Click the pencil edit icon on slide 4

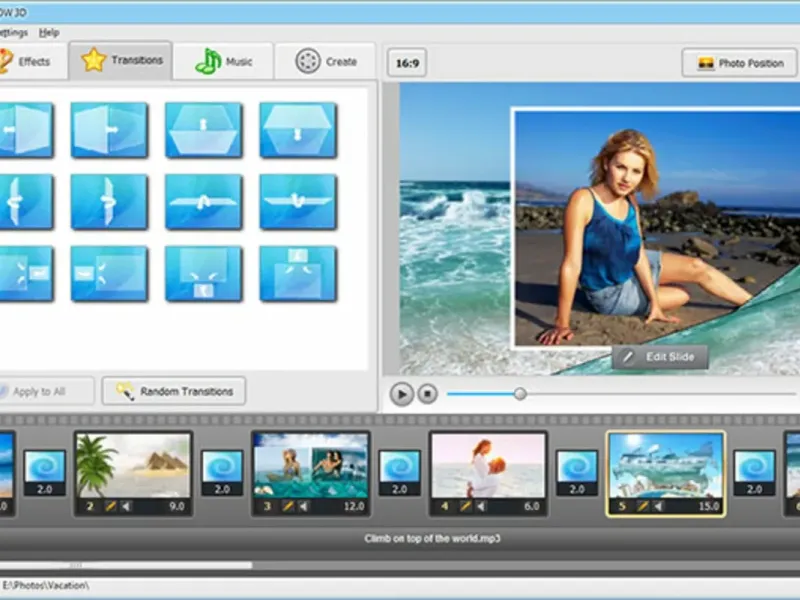coord(465,506)
